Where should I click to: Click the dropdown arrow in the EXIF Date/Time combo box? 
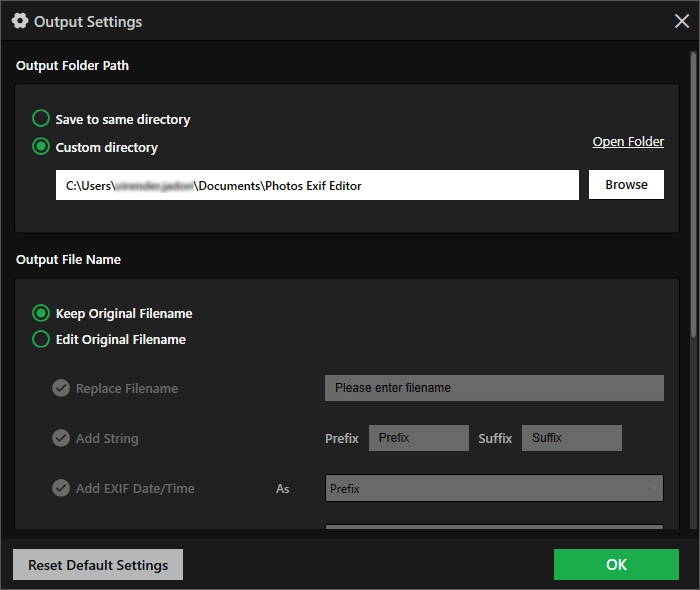pyautogui.click(x=654, y=488)
